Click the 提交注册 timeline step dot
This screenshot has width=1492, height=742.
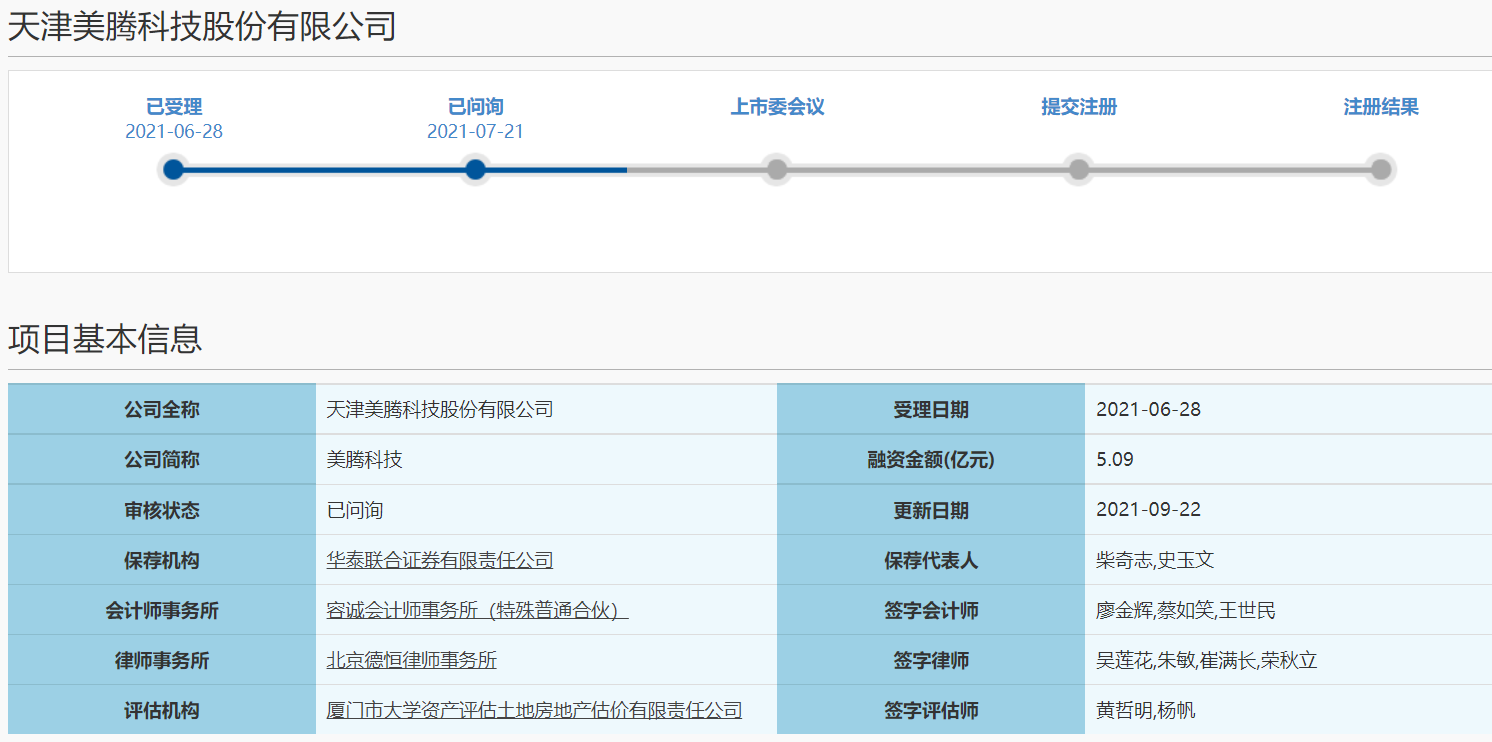pos(1079,169)
